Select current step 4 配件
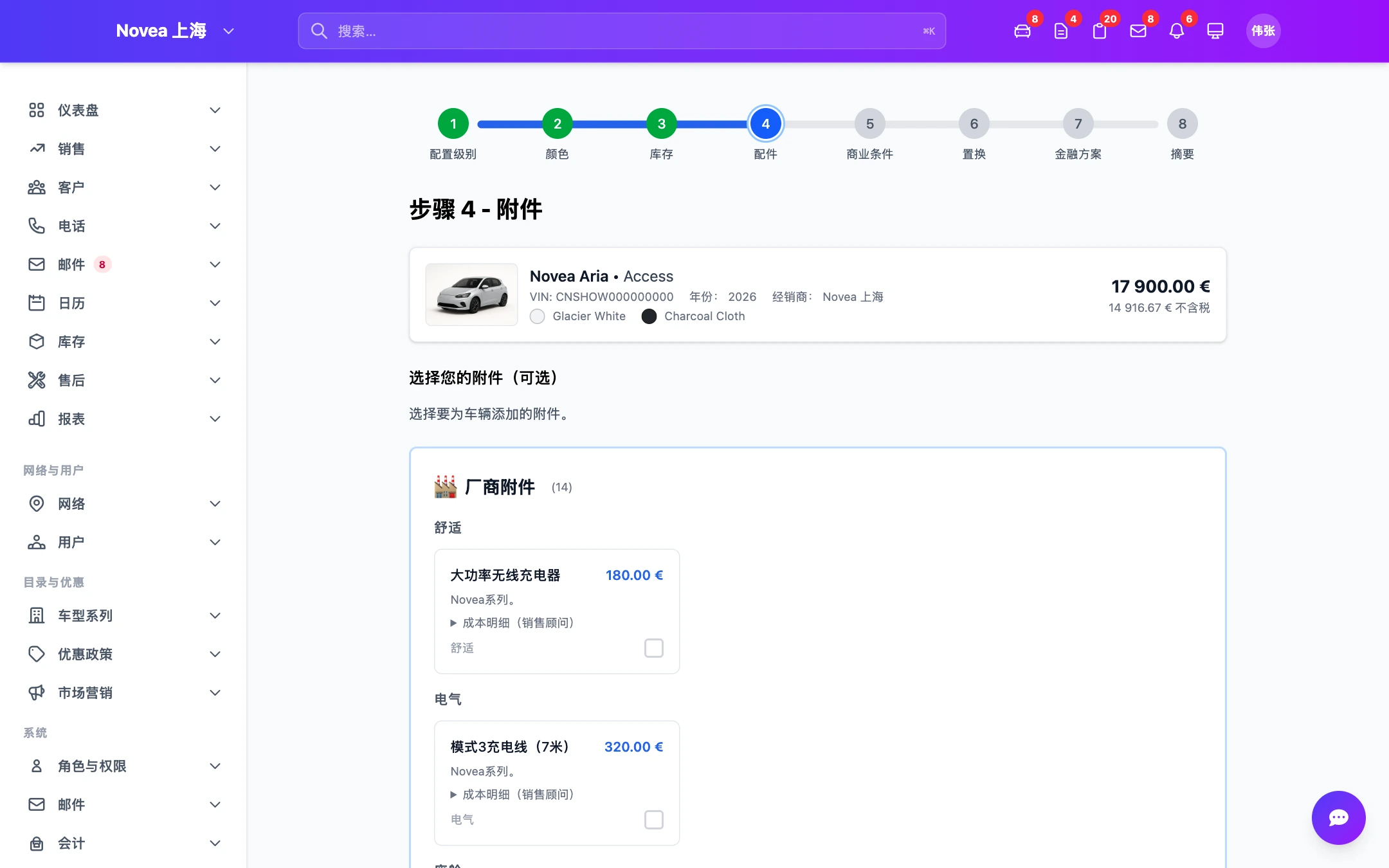The height and width of the screenshot is (868, 1389). (766, 123)
